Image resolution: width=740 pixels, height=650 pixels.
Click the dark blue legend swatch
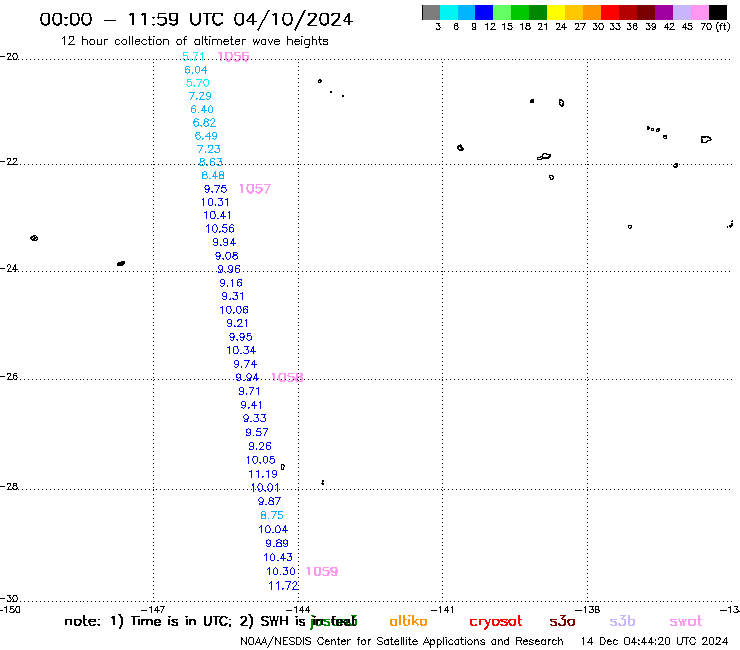tap(484, 12)
